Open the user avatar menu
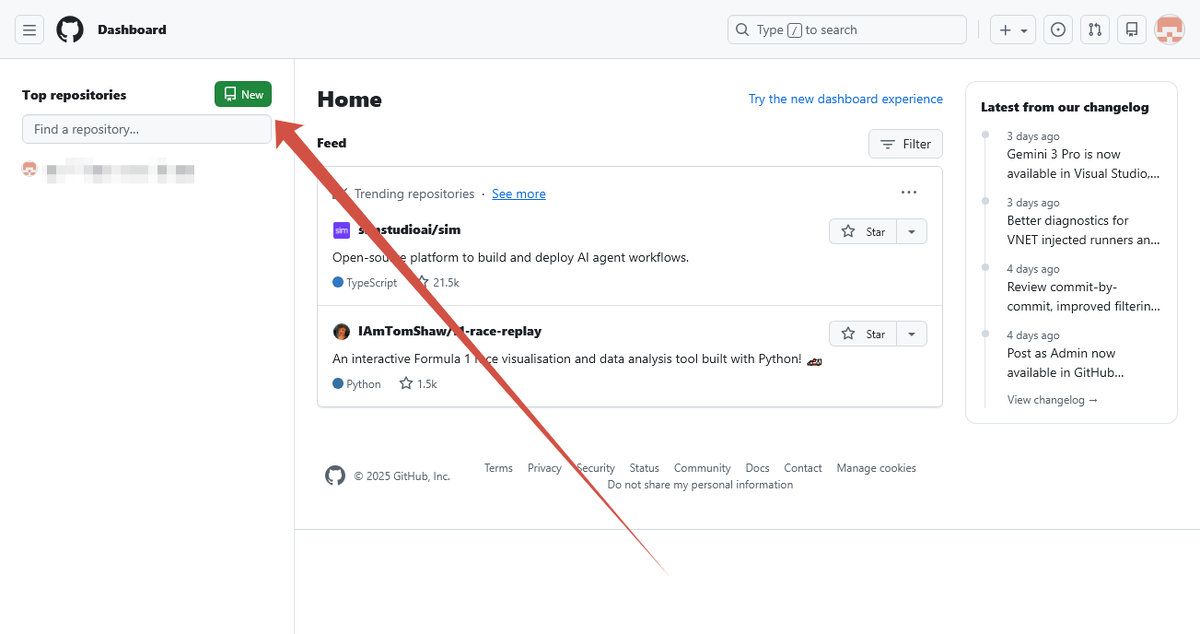This screenshot has height=634, width=1200. pyautogui.click(x=1169, y=30)
